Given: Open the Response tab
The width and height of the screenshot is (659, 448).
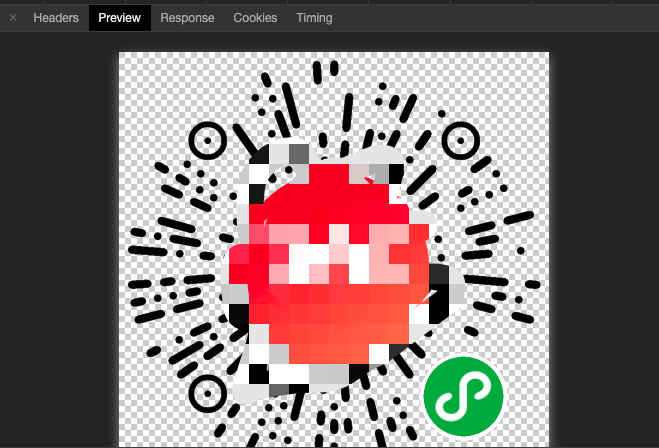Looking at the screenshot, I should (187, 18).
